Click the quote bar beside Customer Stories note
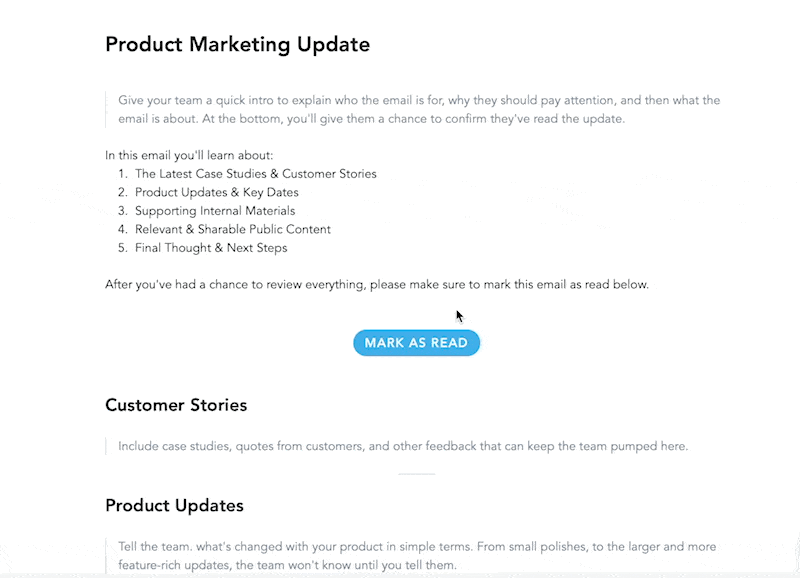Screen dimensions: 800x578 pos(106,446)
